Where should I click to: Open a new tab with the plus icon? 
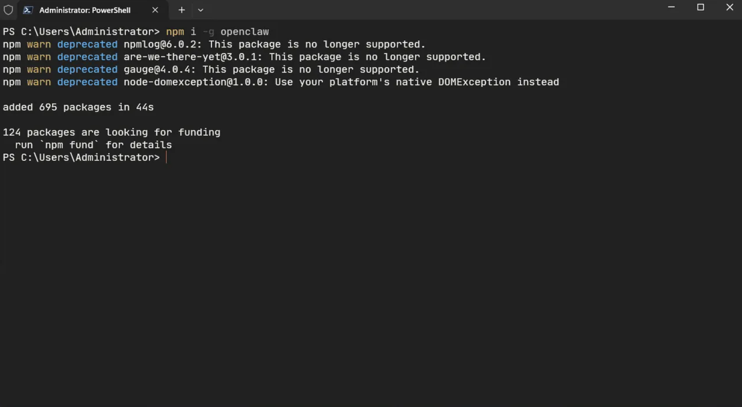(x=181, y=9)
